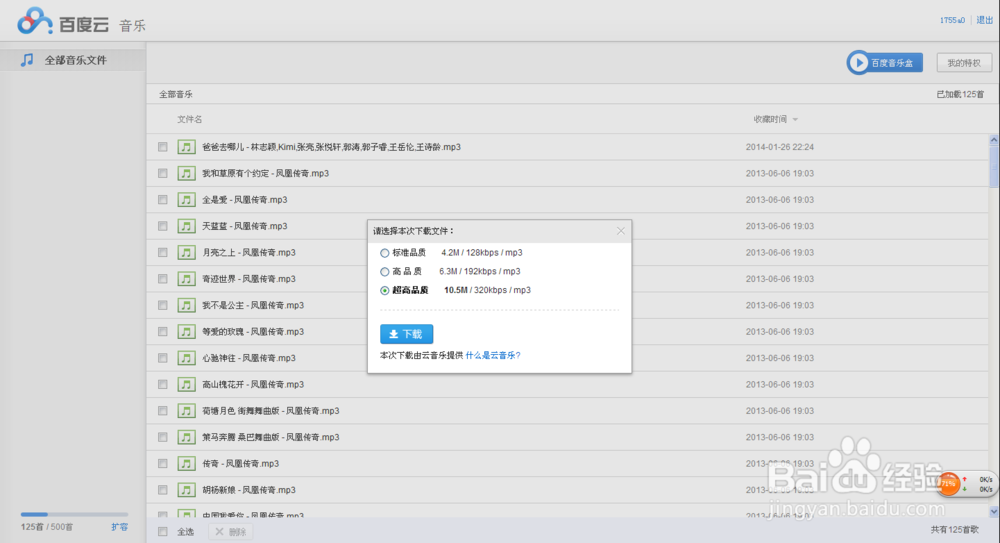Open 奇迹世界 - 凤凰传奇.mp3 file name
Image resolution: width=1000 pixels, height=543 pixels.
[249, 279]
